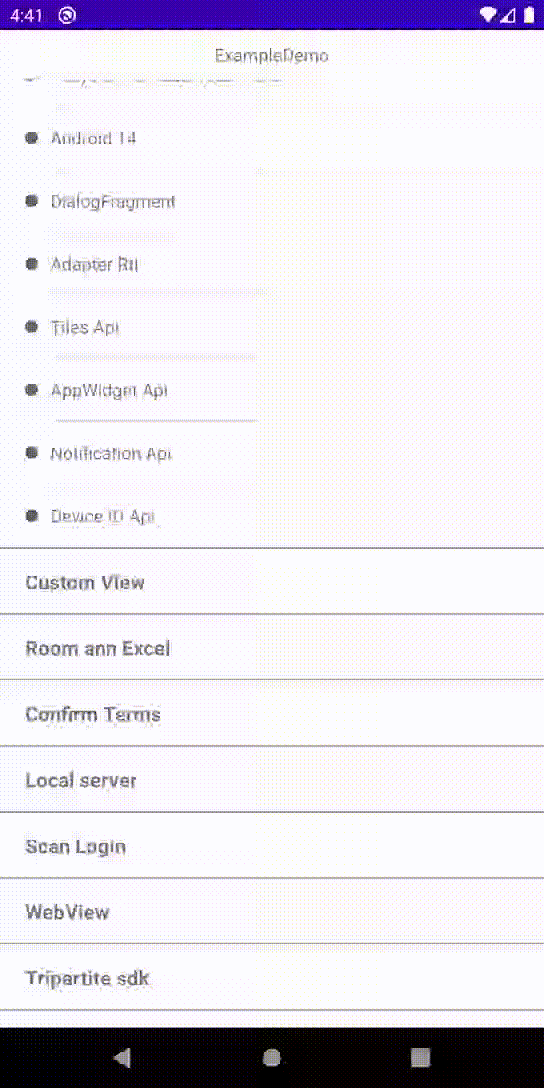The height and width of the screenshot is (1088, 544).
Task: Open the DialogFragment entry
Action: [x=113, y=202]
